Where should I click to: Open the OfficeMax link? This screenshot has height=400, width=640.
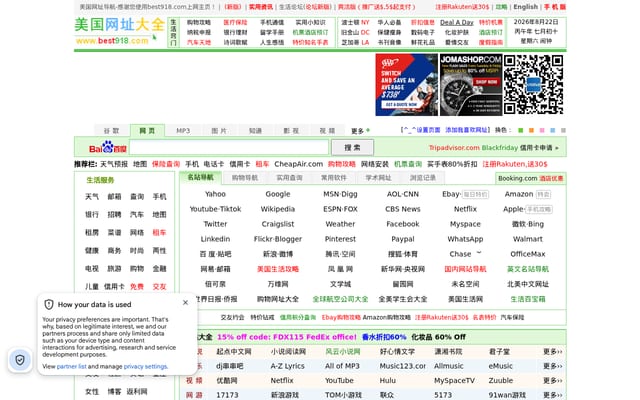pyautogui.click(x=528, y=254)
